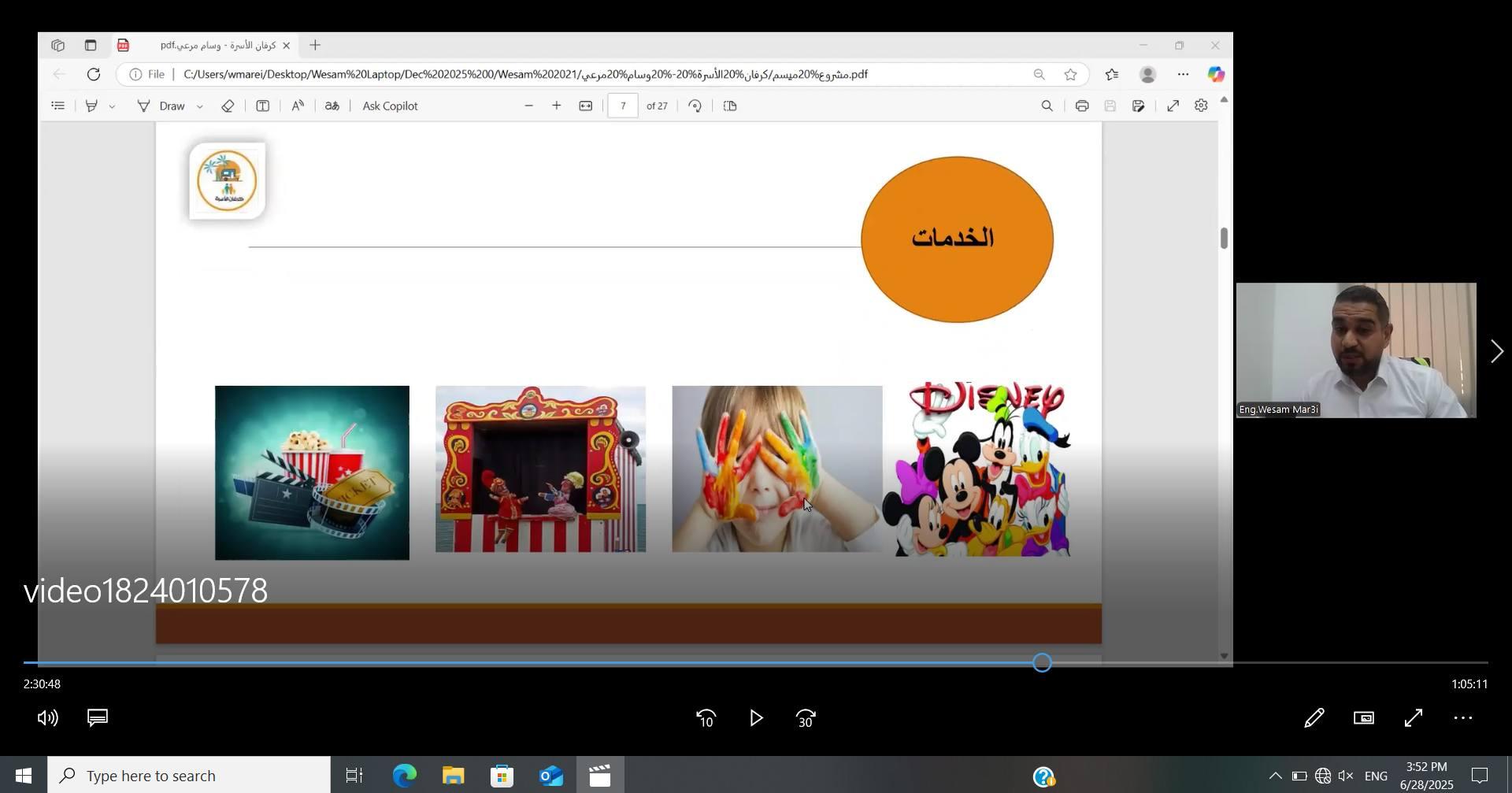The width and height of the screenshot is (1512, 793).
Task: Click the address bar file path
Action: click(525, 74)
